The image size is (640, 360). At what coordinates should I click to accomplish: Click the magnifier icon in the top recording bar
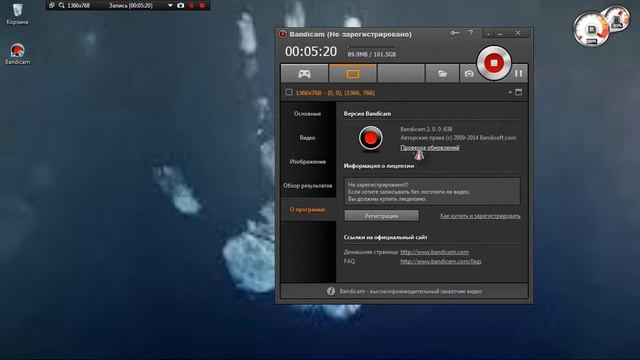click(61, 6)
